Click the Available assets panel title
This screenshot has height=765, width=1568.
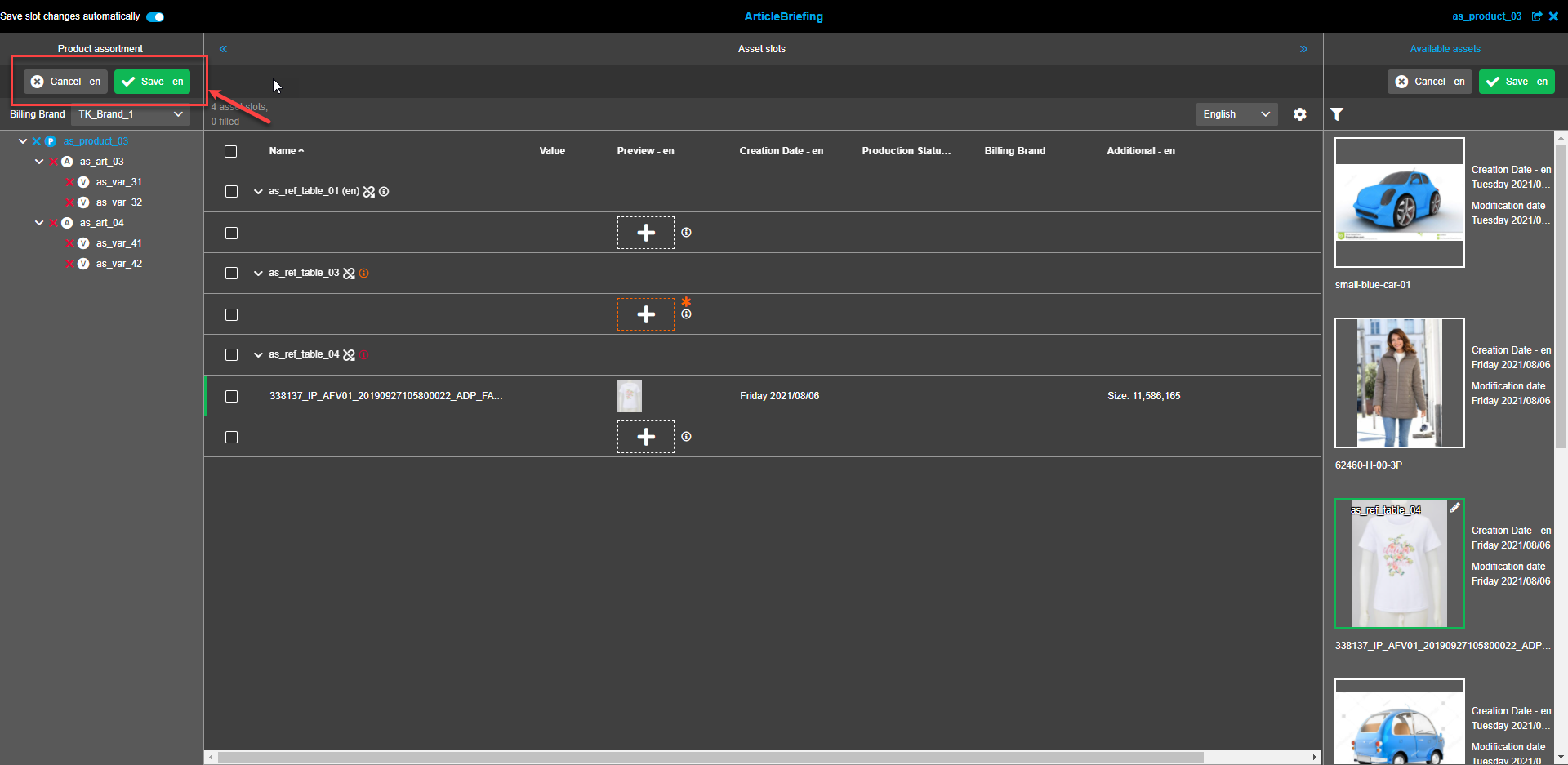(1445, 48)
